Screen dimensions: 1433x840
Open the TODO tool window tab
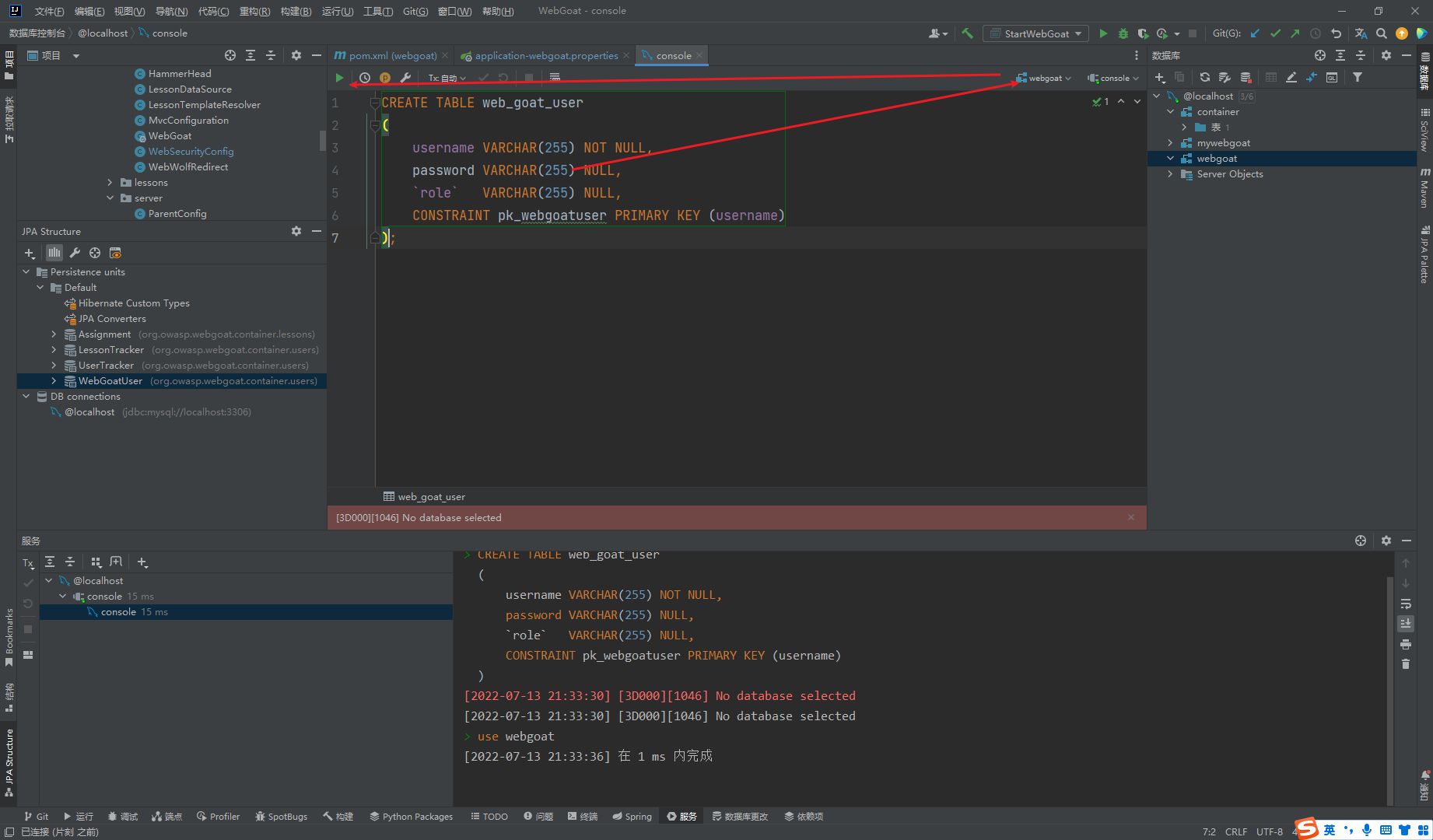click(489, 817)
